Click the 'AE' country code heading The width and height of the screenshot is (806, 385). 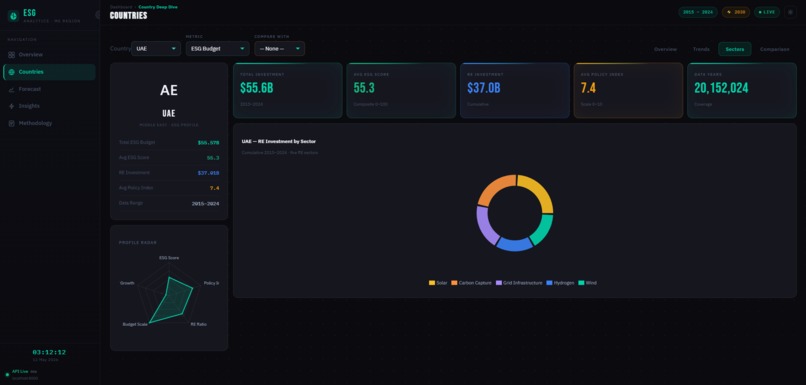(x=169, y=90)
